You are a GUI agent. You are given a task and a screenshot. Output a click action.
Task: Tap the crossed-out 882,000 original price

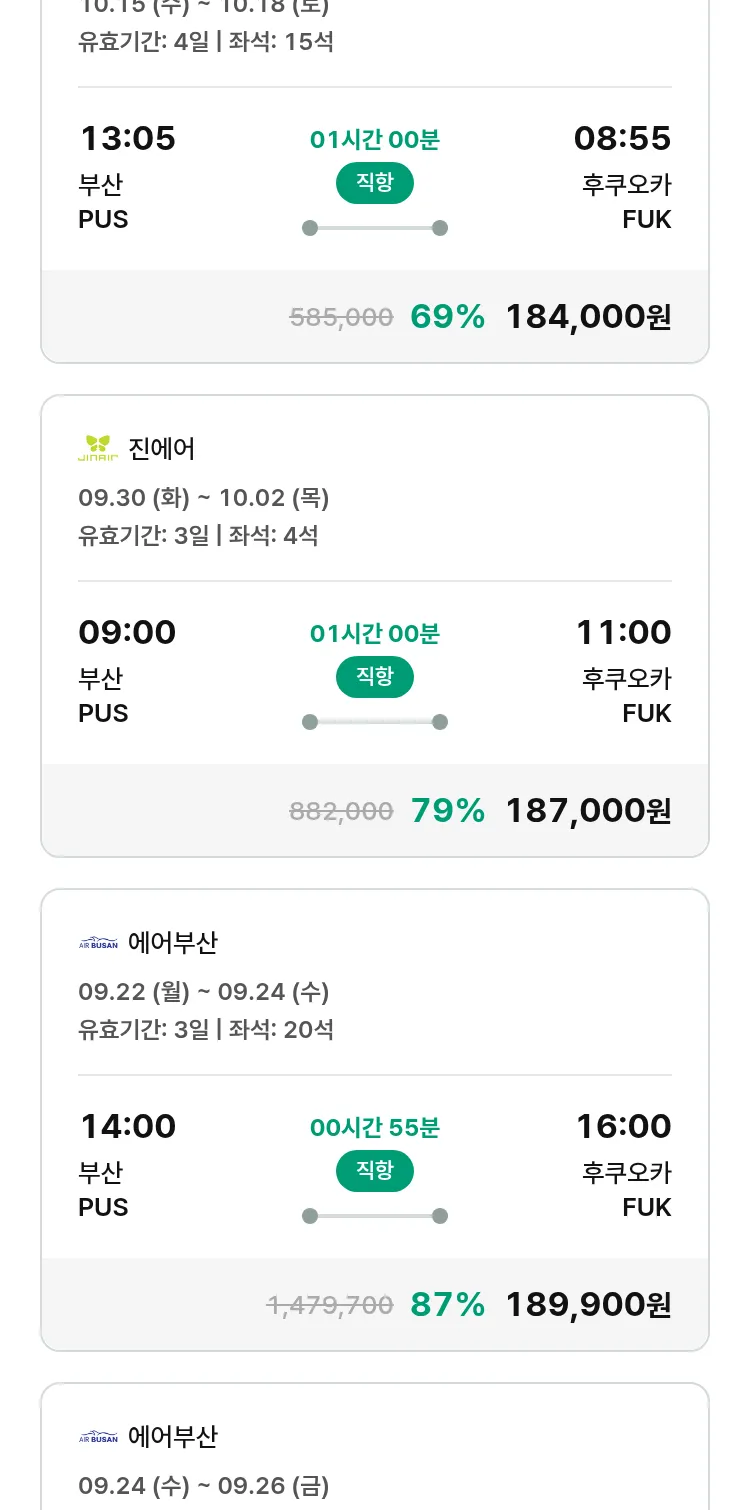click(341, 812)
